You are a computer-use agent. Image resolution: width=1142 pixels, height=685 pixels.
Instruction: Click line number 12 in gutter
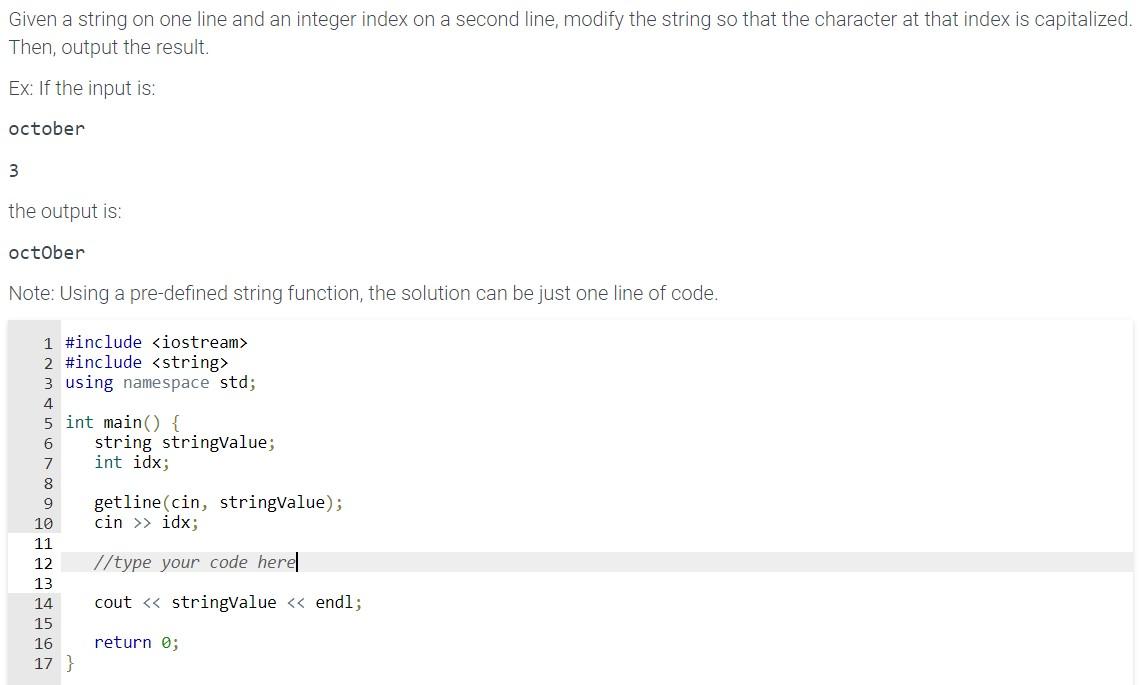click(44, 563)
